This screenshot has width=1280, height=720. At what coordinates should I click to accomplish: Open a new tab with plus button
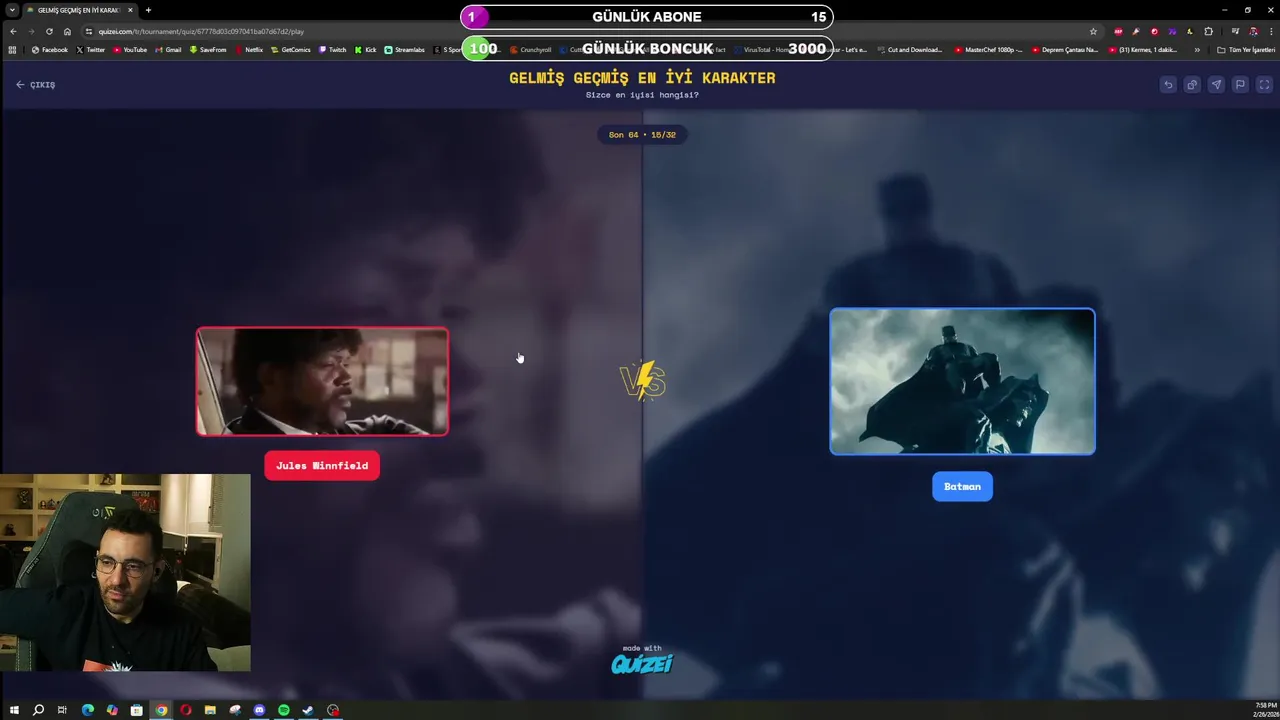click(x=148, y=10)
